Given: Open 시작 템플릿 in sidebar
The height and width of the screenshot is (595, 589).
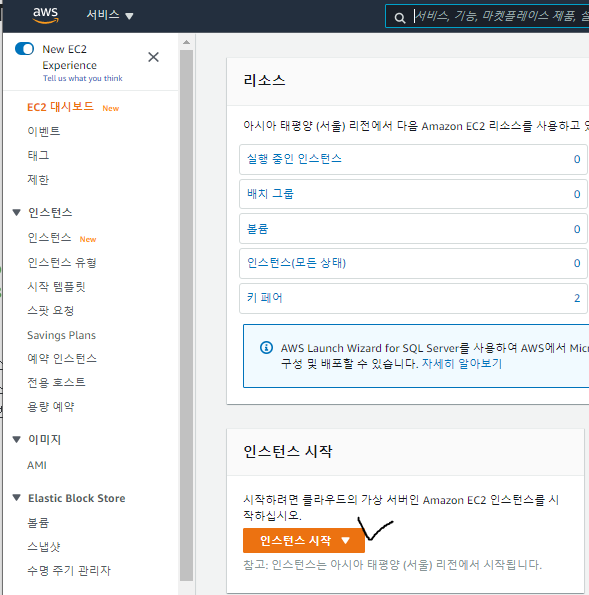Looking at the screenshot, I should (56, 286).
